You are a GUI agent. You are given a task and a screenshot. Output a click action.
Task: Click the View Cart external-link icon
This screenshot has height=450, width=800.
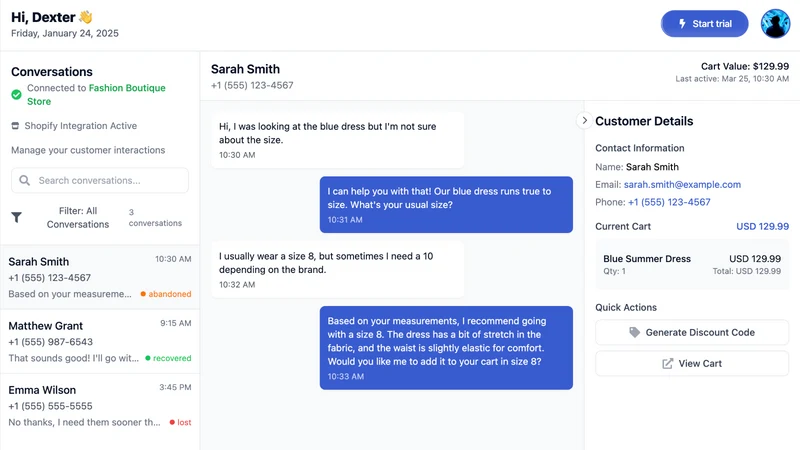667,363
